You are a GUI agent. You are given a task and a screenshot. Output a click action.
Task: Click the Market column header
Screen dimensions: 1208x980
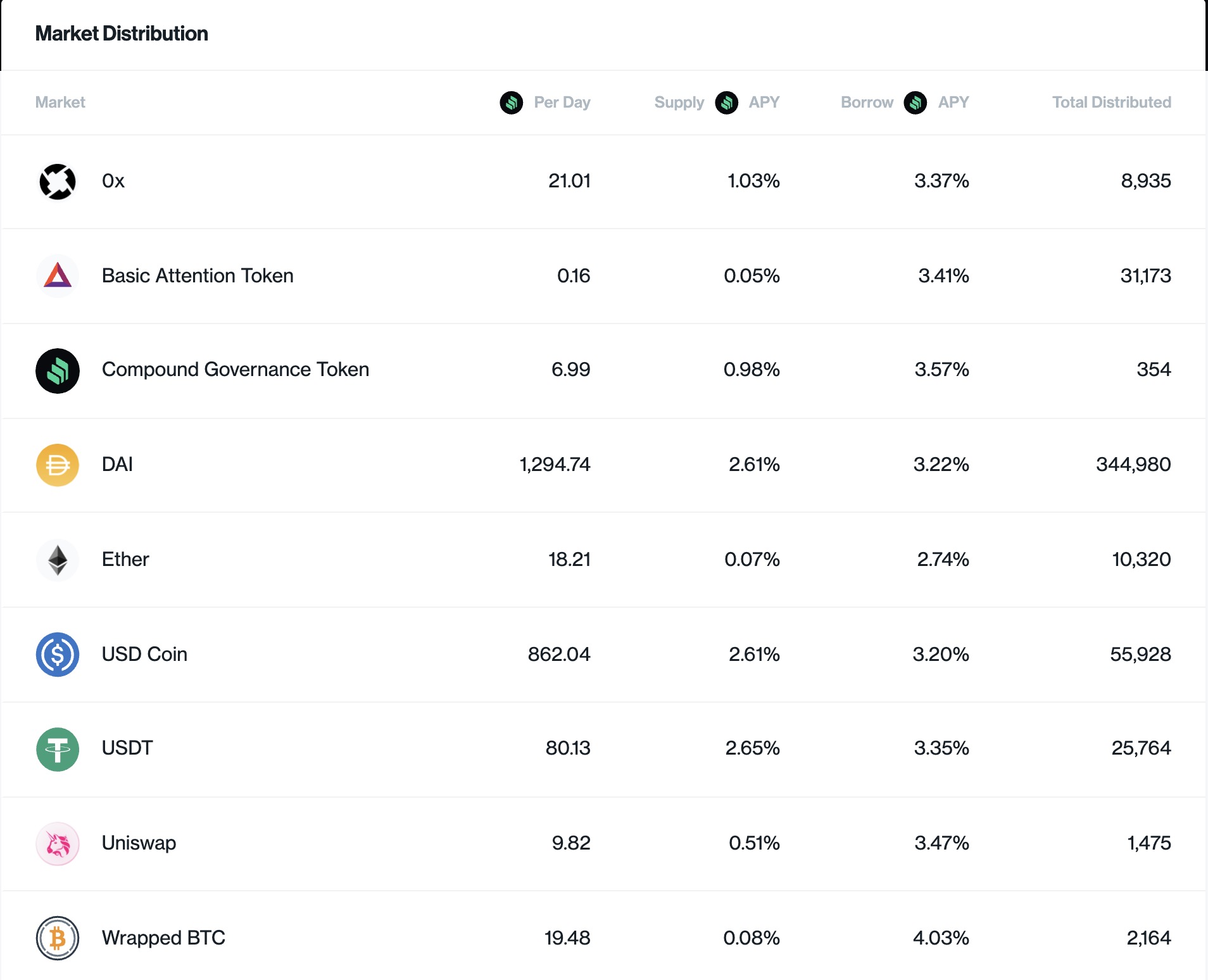(60, 102)
